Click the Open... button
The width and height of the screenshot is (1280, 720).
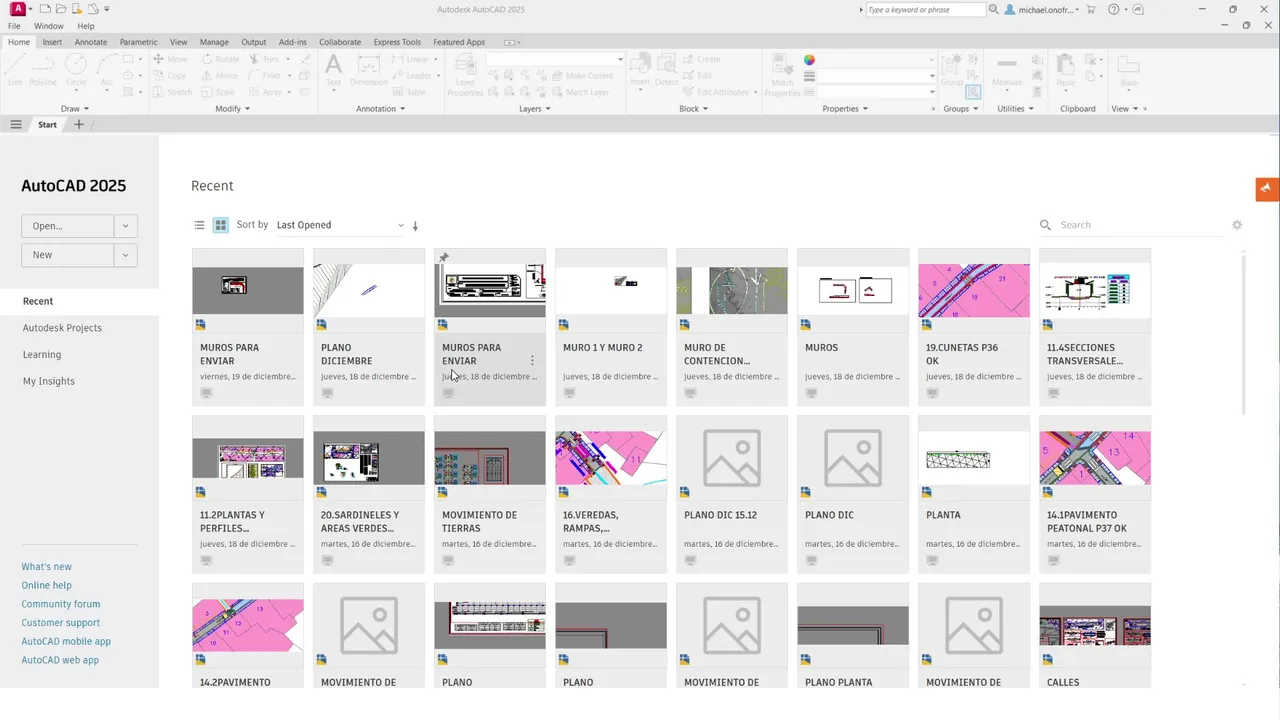point(68,226)
